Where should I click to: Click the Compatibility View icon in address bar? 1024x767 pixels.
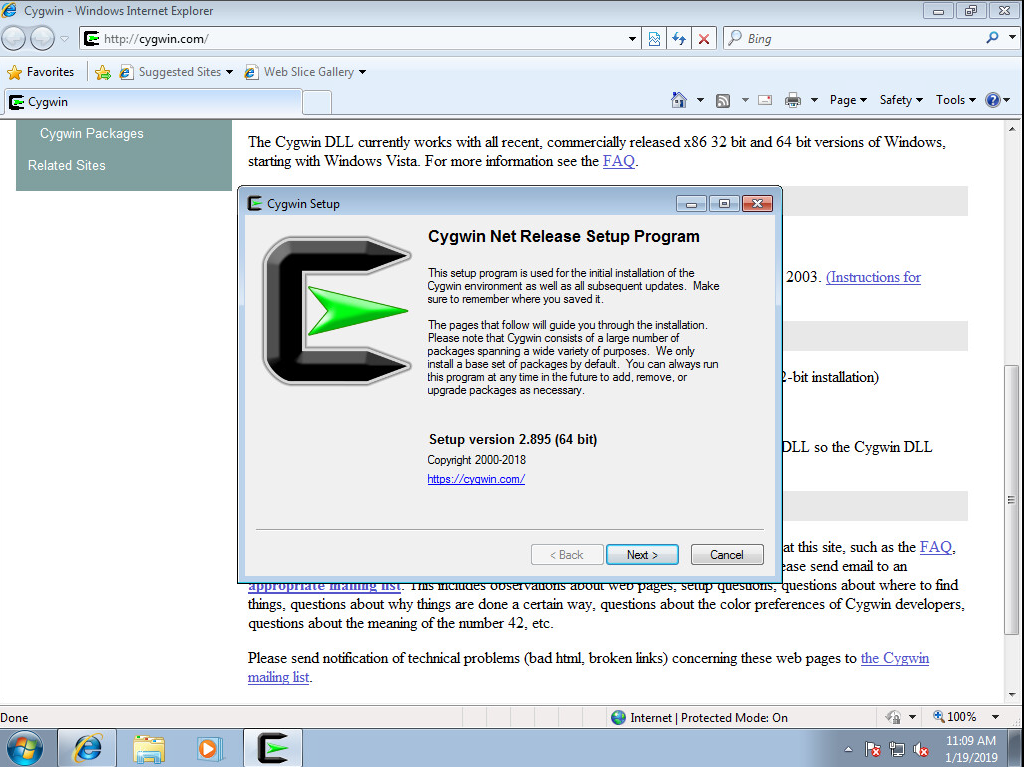coord(654,39)
